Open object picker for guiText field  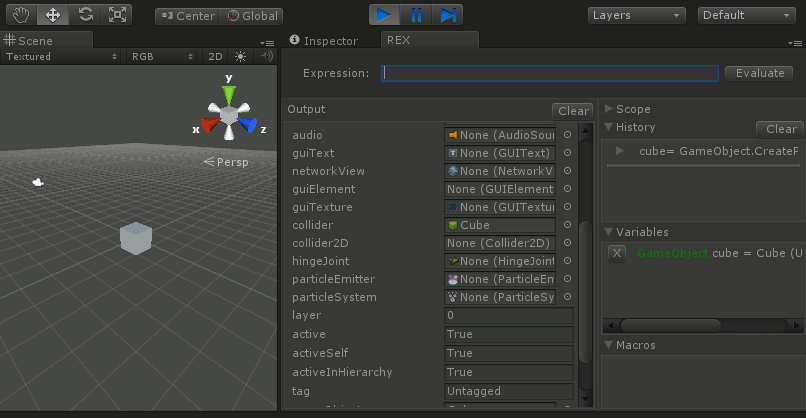coord(567,153)
